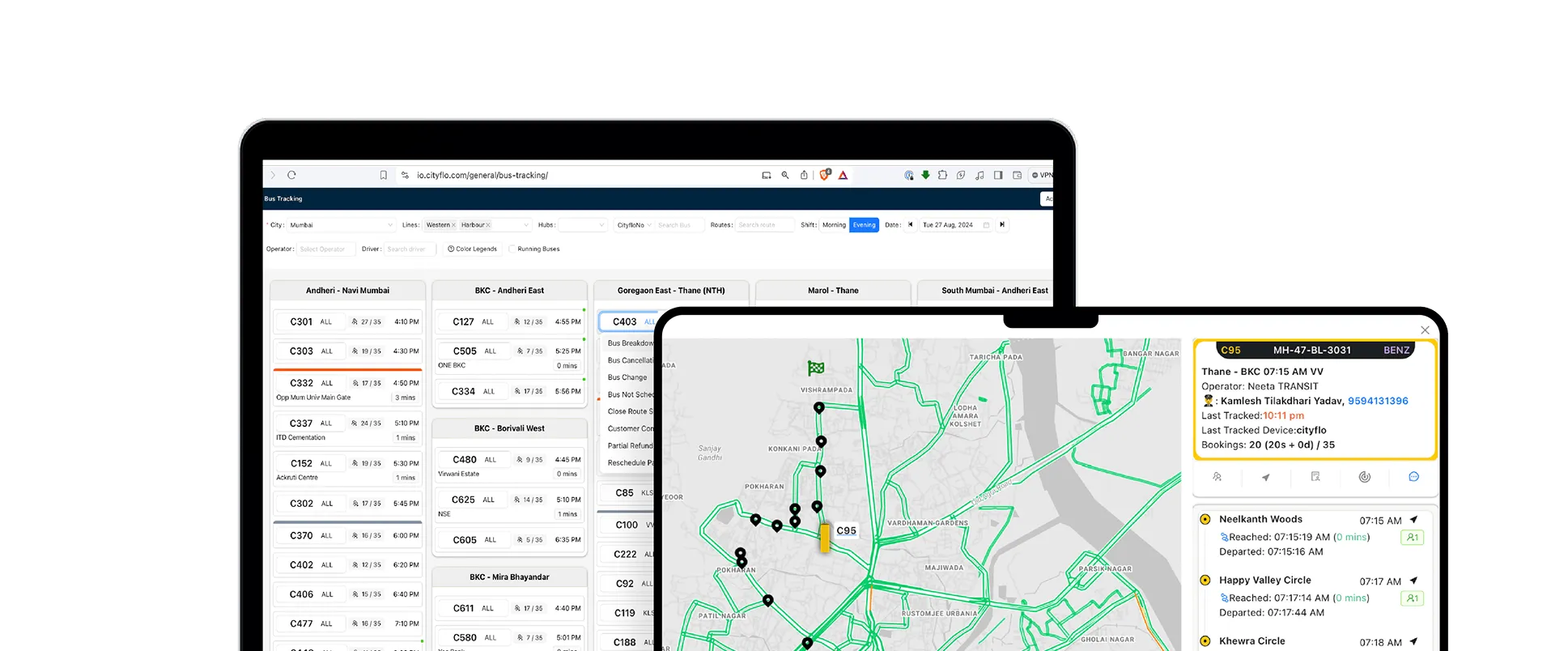Open the navigation arrow tab for C95
Screen dimensions: 1568x651
click(1265, 477)
